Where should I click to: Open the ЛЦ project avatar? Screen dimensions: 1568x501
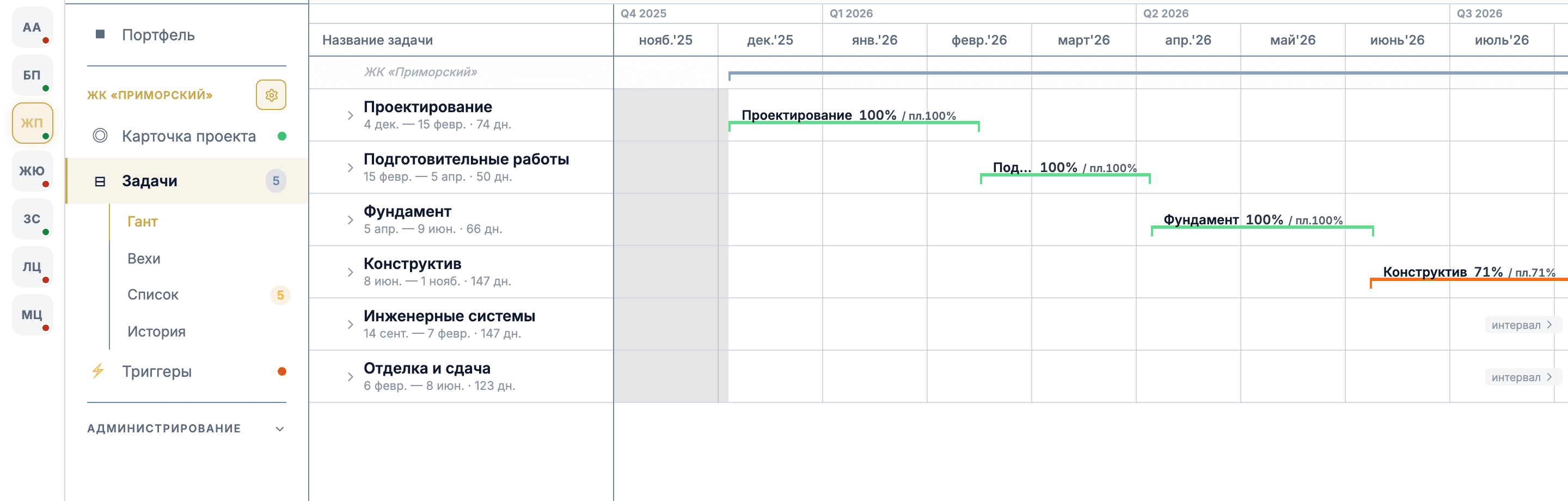[x=32, y=267]
